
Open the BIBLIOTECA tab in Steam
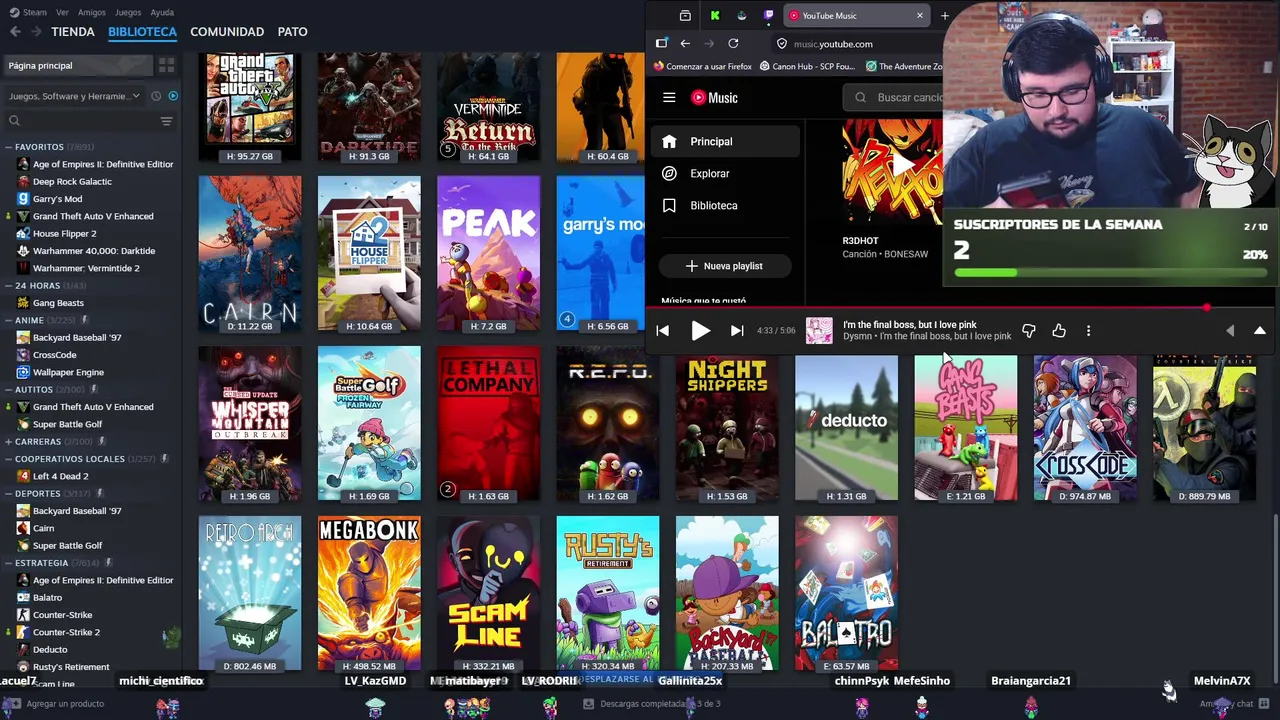coord(142,32)
